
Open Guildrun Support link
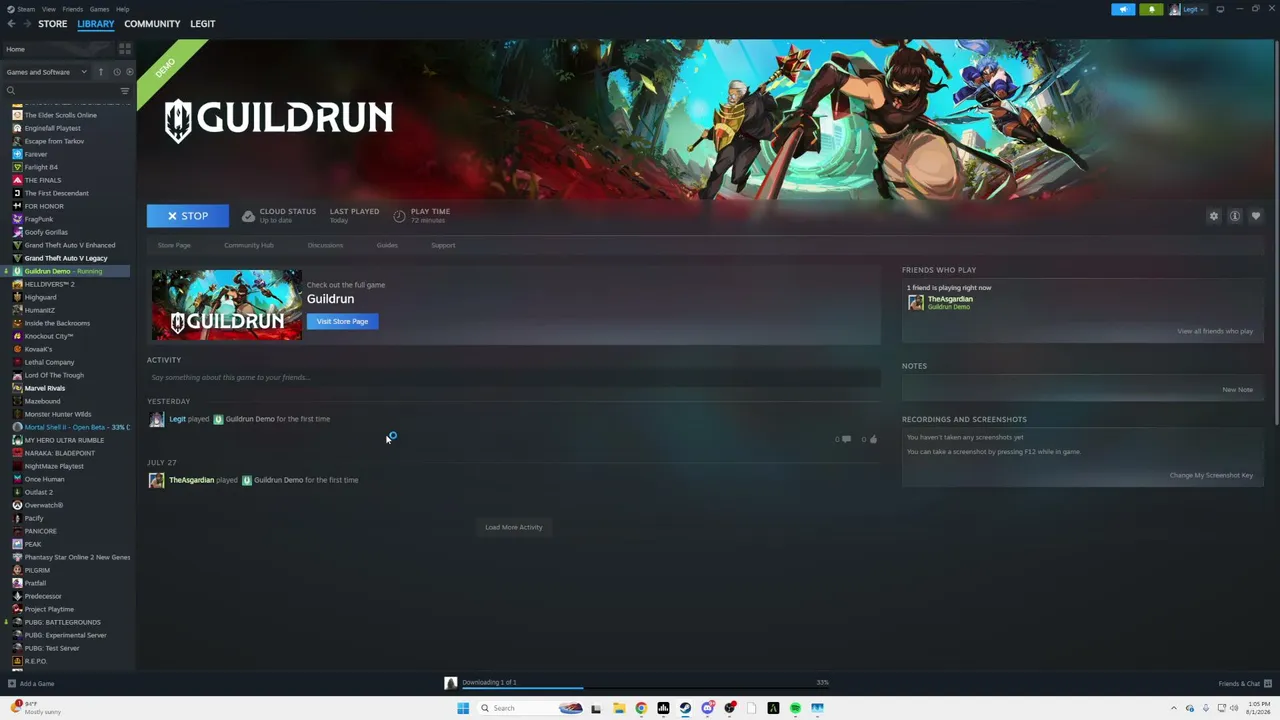point(443,245)
